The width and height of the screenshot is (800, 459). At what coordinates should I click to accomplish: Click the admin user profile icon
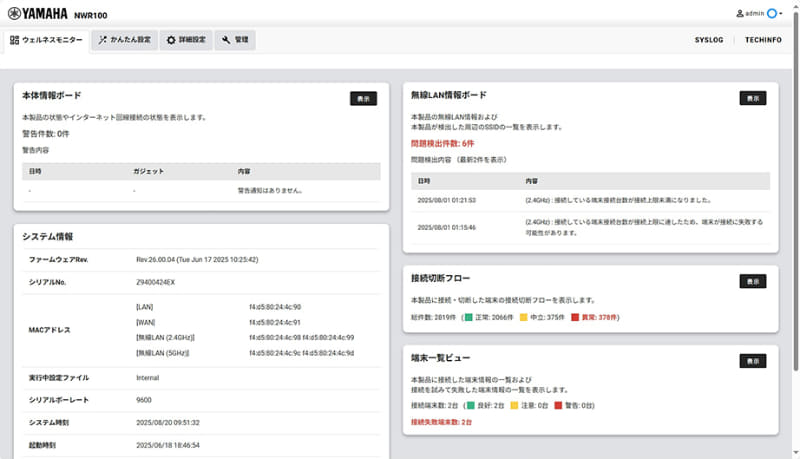[740, 14]
